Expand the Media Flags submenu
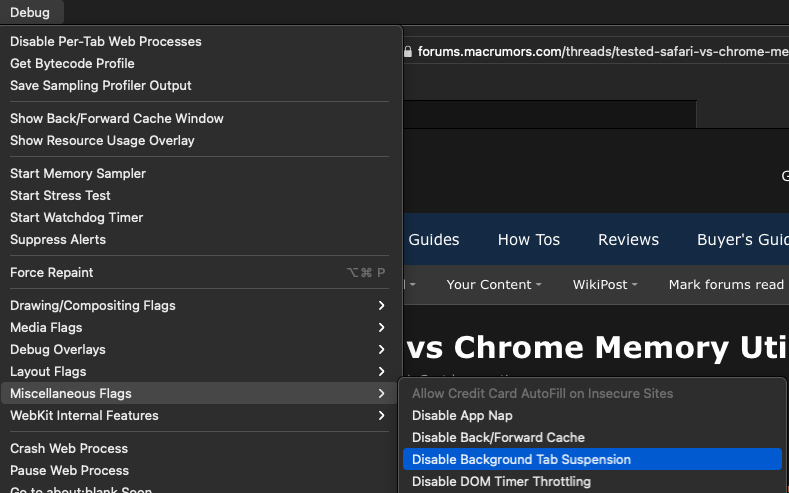This screenshot has width=789, height=493. tap(46, 327)
